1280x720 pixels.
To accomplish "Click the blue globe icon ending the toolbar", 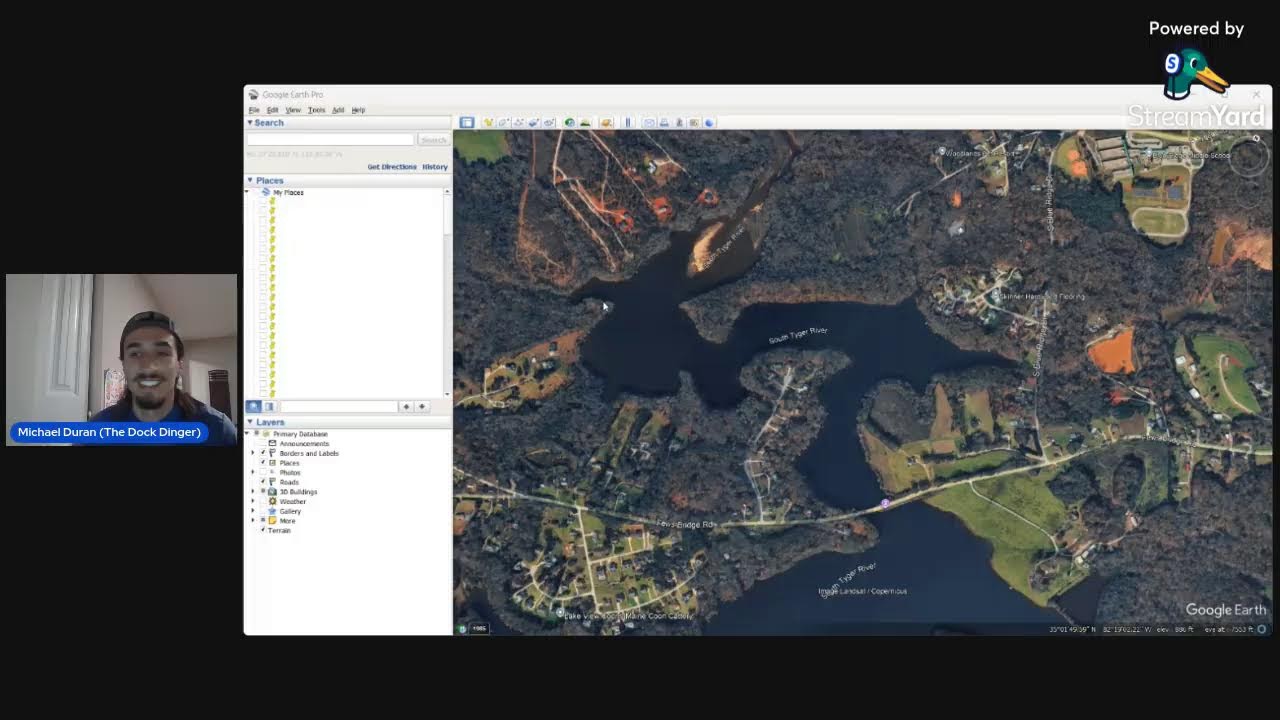I will (709, 122).
